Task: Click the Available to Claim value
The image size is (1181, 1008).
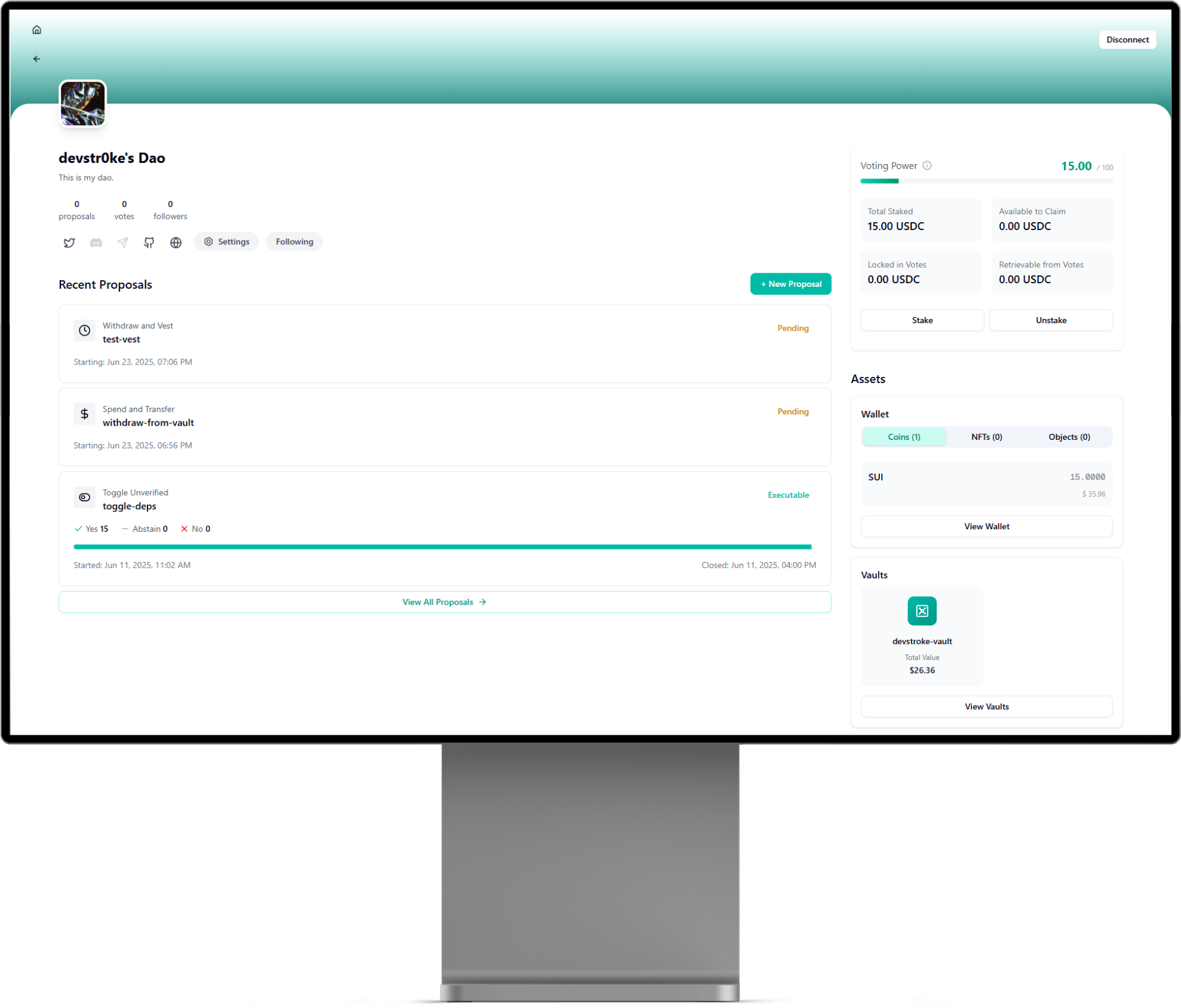Action: coord(1024,226)
